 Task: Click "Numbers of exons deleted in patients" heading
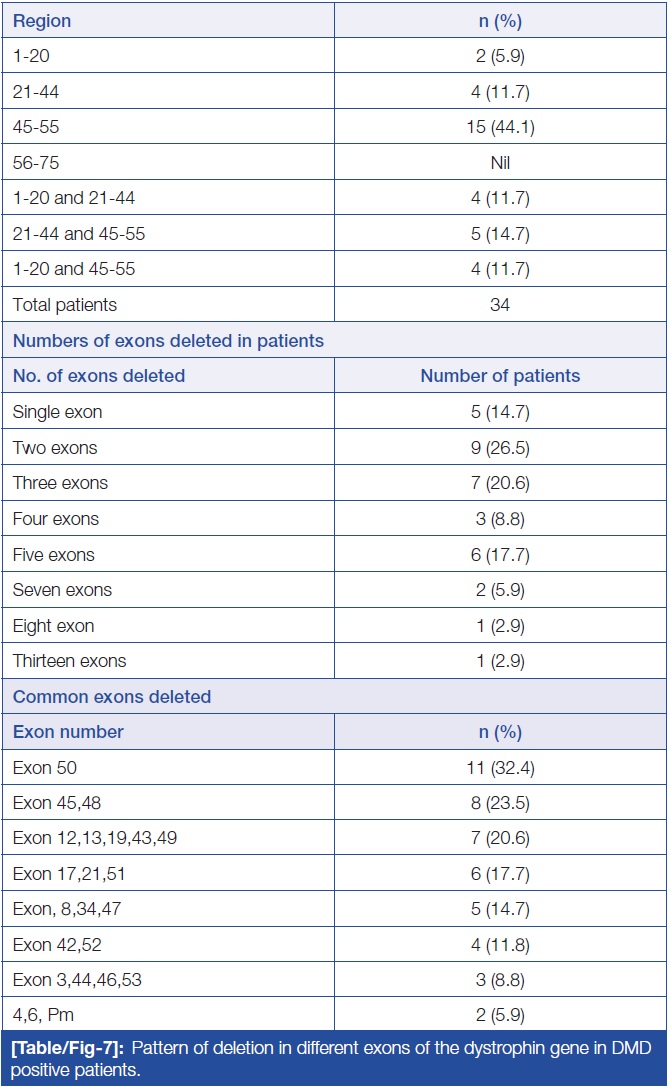pyautogui.click(x=168, y=341)
